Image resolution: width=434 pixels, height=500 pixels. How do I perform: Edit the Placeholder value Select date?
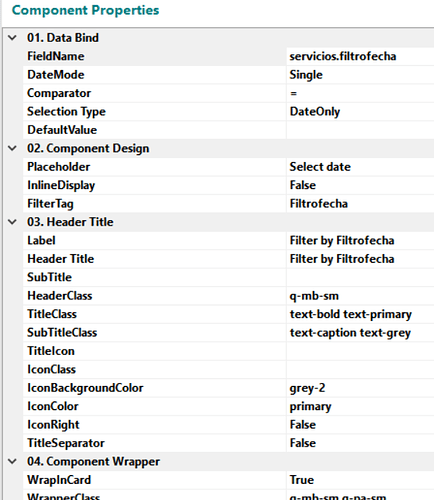point(360,167)
